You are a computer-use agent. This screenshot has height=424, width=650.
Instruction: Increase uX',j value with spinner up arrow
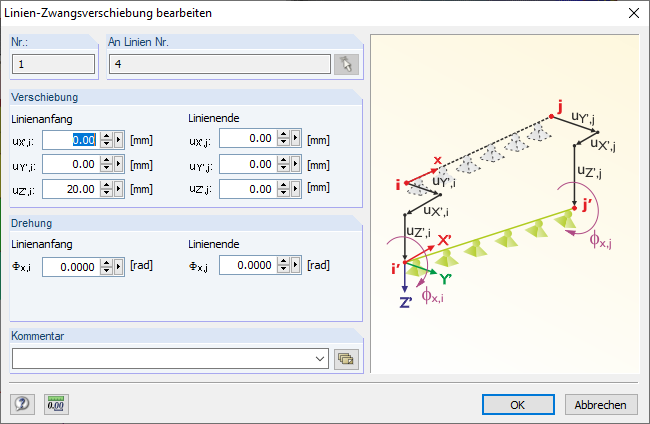284,134
